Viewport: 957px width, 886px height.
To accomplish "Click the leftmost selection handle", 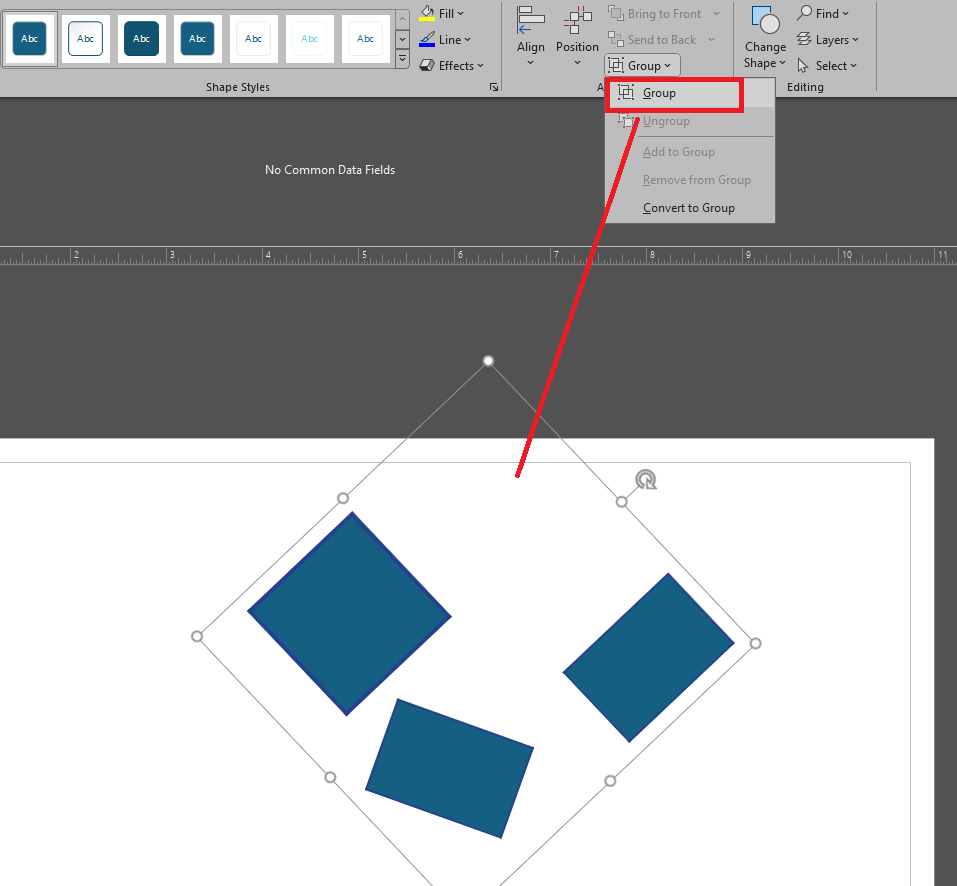I will tap(197, 636).
